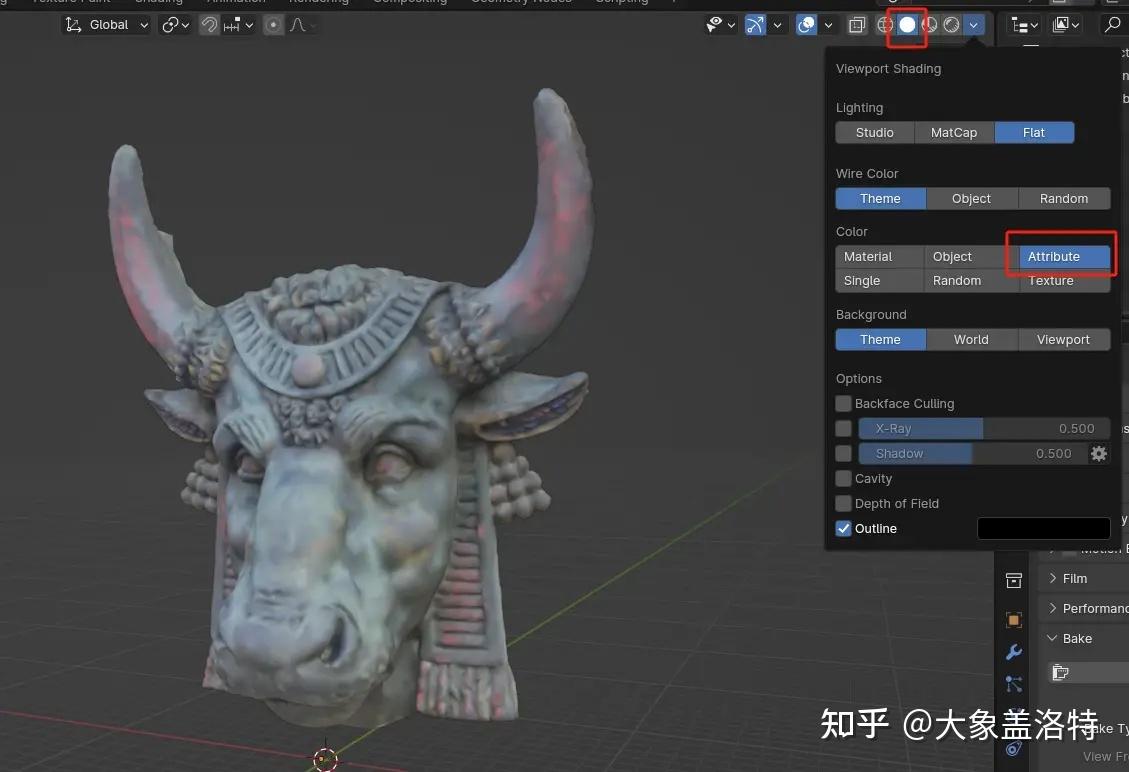Viewport: 1129px width, 772px height.
Task: Toggle proportional editing circle icon
Action: 273,25
